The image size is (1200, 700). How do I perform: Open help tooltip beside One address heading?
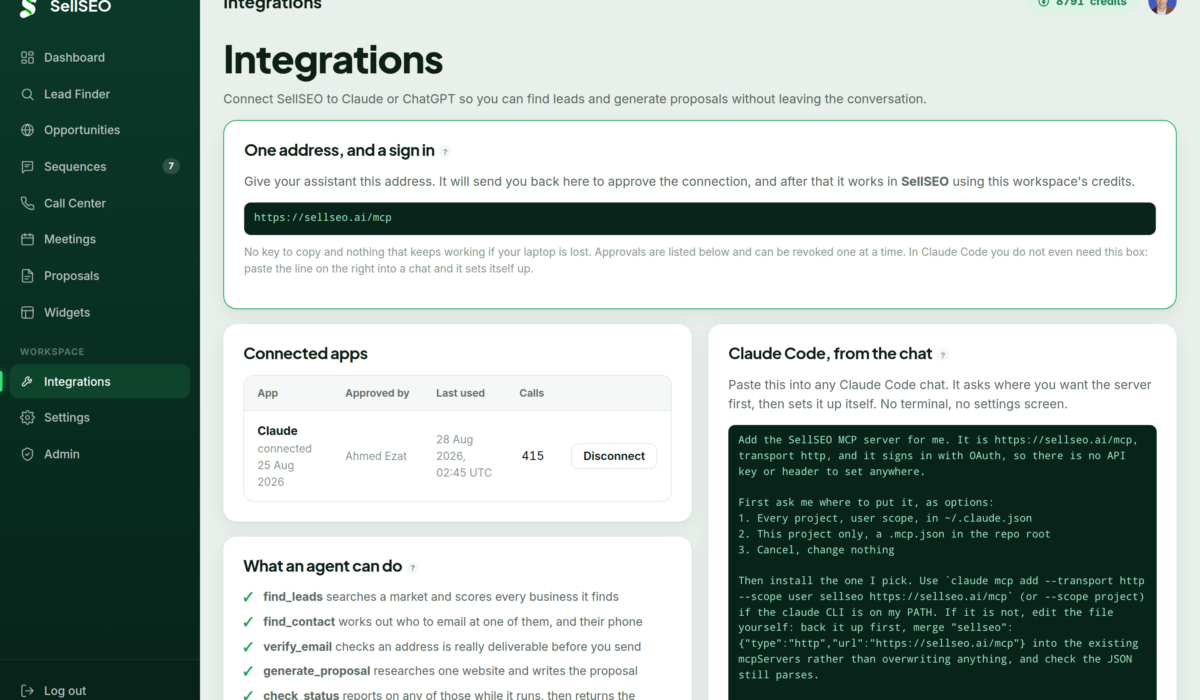tap(445, 152)
